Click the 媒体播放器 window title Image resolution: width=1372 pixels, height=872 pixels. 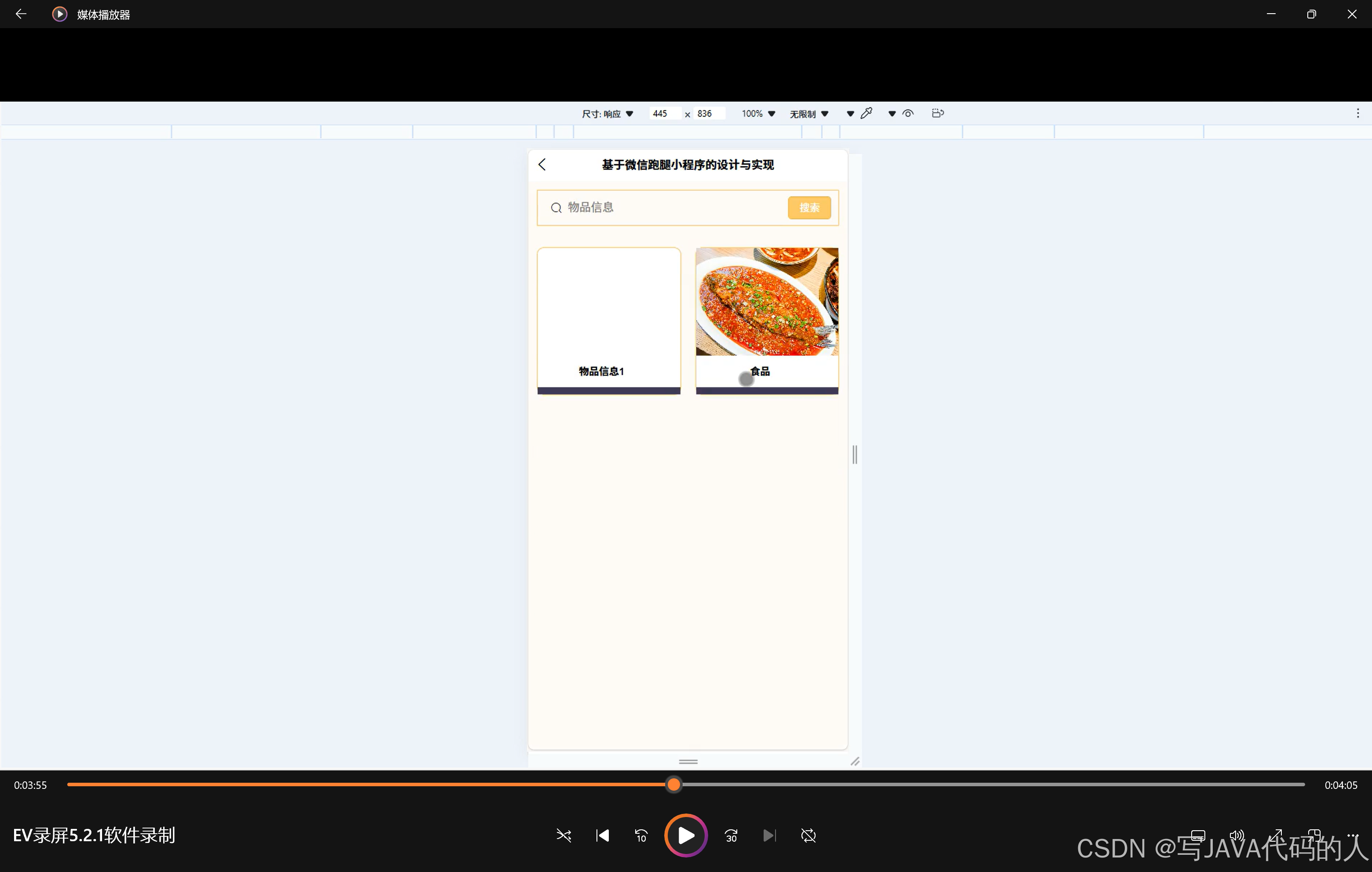point(104,15)
